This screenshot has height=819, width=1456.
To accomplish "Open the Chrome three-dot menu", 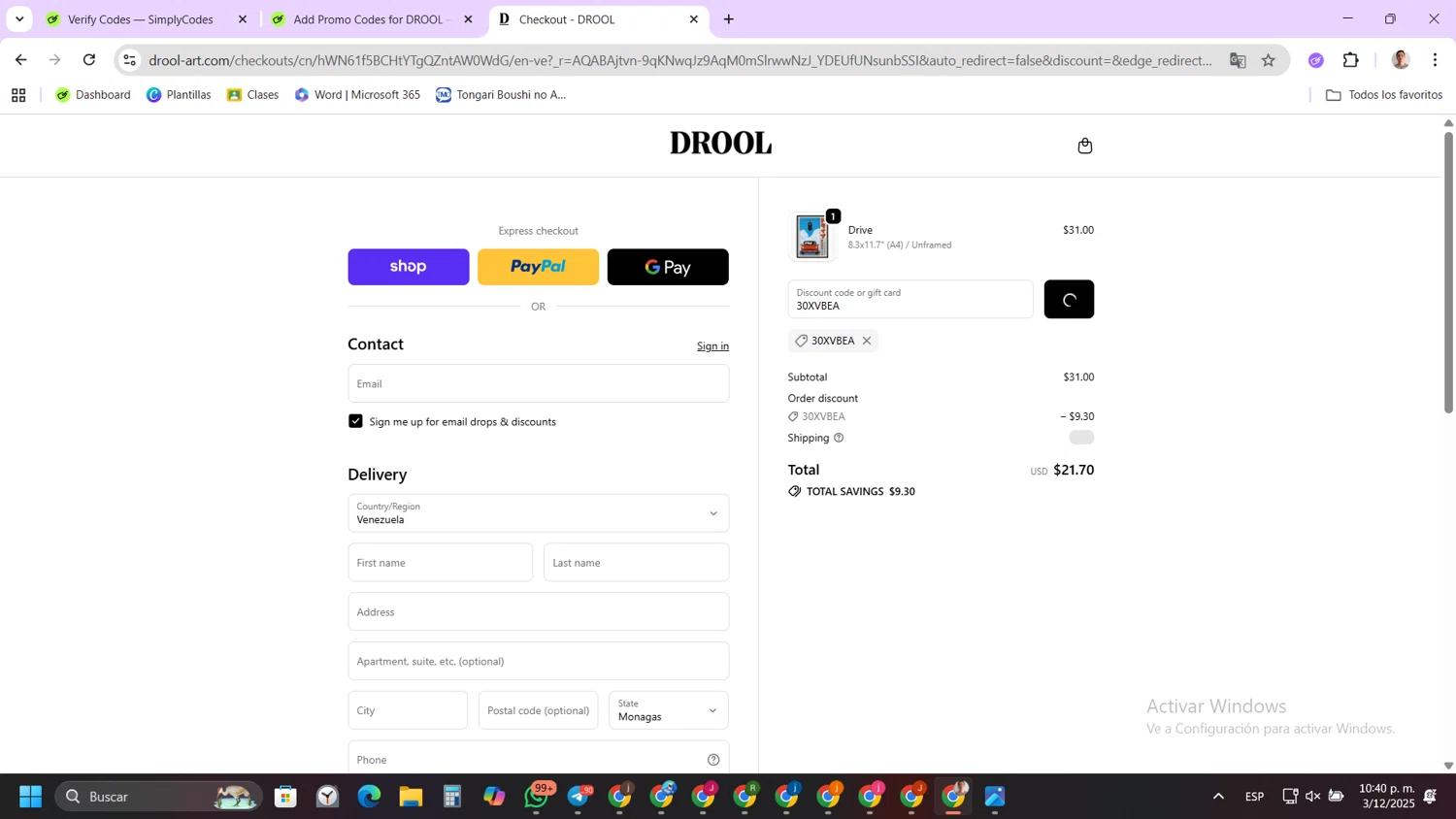I will pos(1435,60).
